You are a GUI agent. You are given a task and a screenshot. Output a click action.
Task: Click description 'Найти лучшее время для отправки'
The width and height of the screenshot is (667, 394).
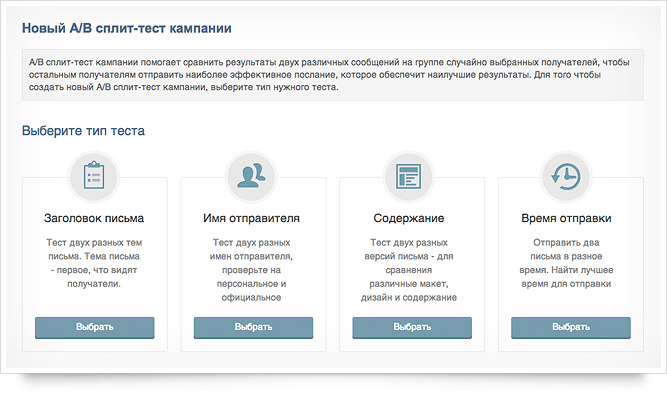point(566,263)
